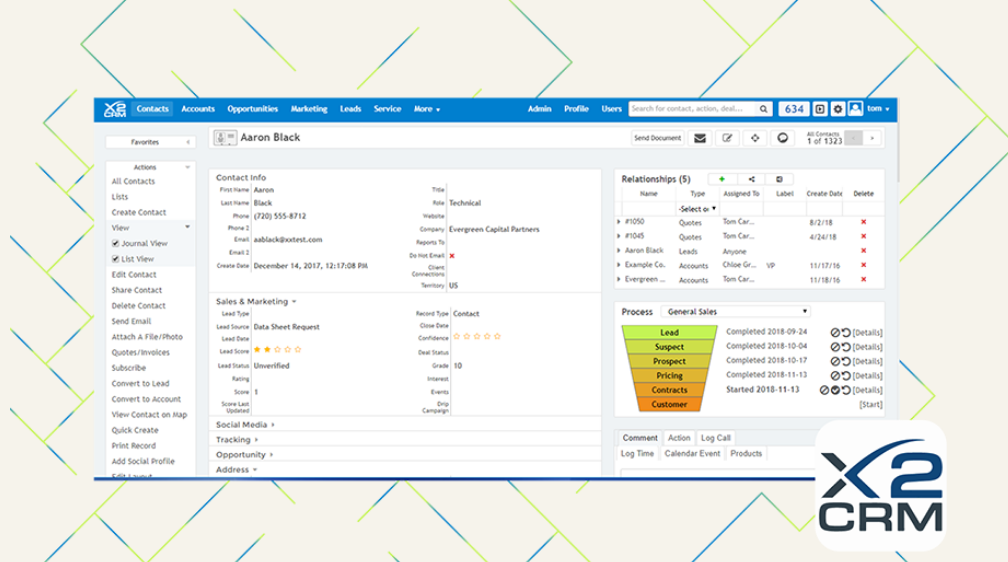Click the contact card icon beside Aaron Black

coord(225,138)
